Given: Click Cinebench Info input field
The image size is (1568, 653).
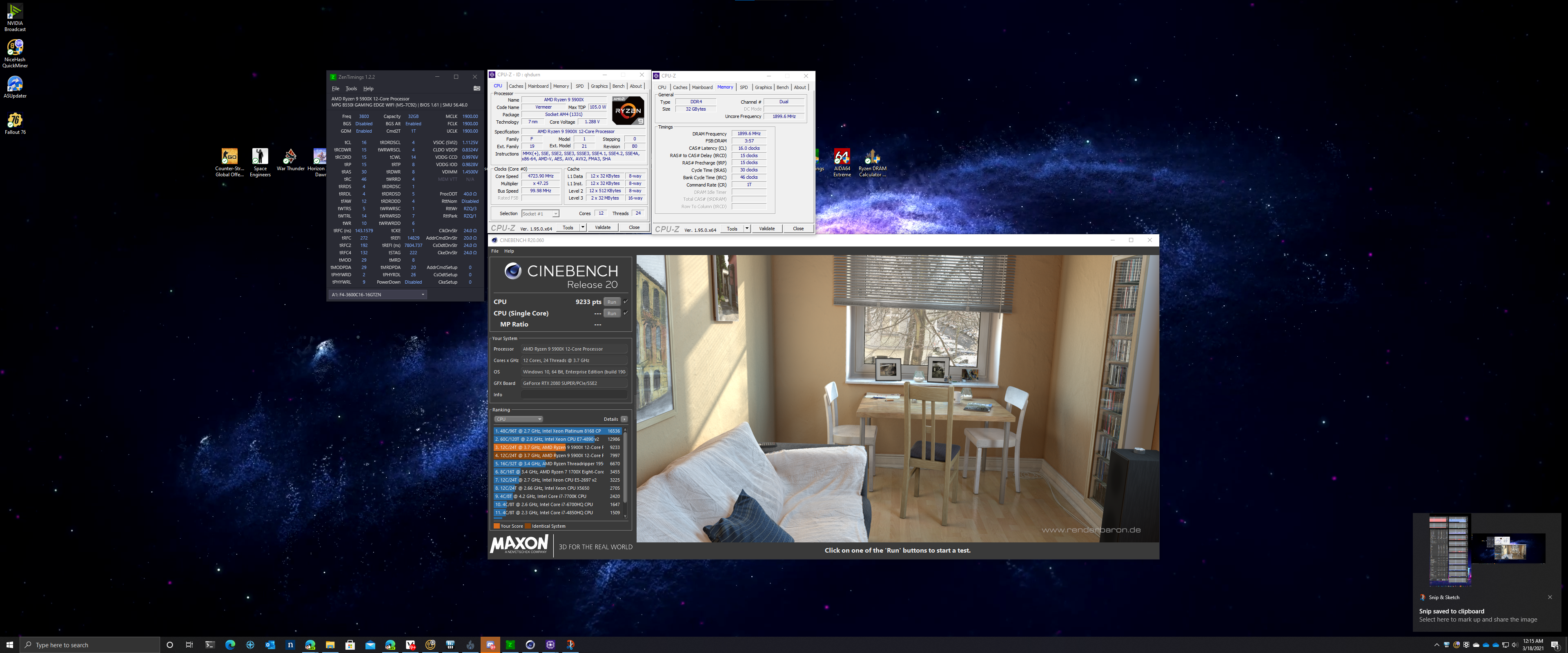Looking at the screenshot, I should 574,394.
